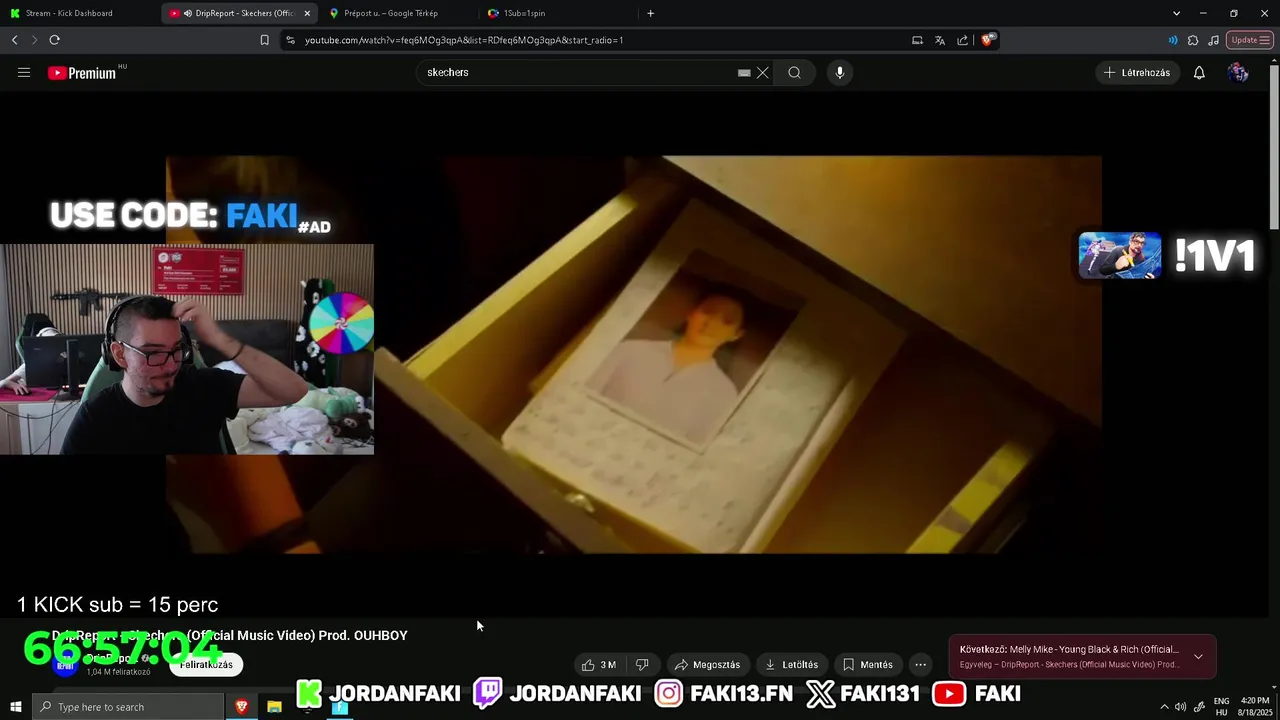Open the Brave Shields lion icon

point(986,40)
